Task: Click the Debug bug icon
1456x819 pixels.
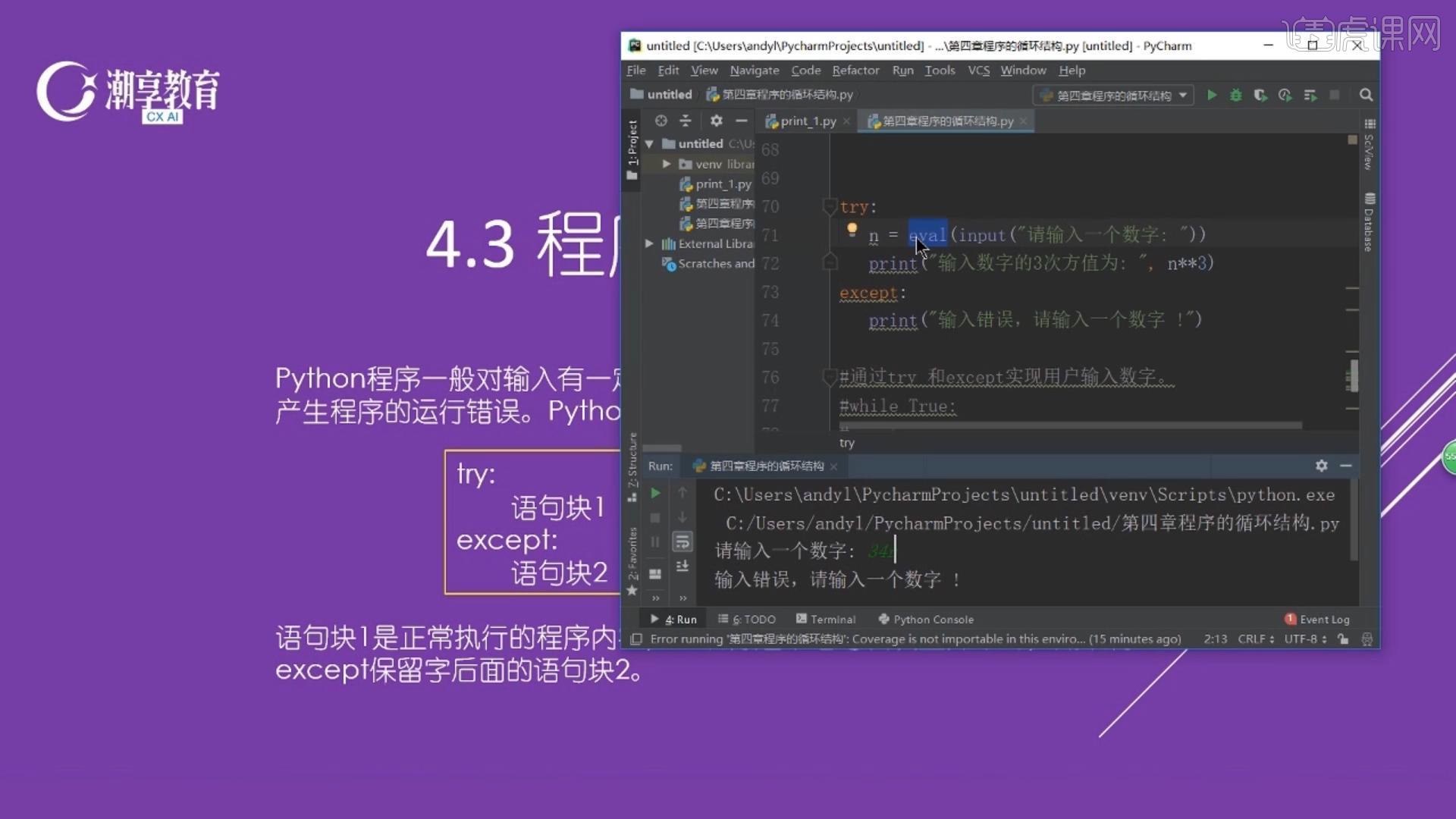Action: [x=1236, y=95]
